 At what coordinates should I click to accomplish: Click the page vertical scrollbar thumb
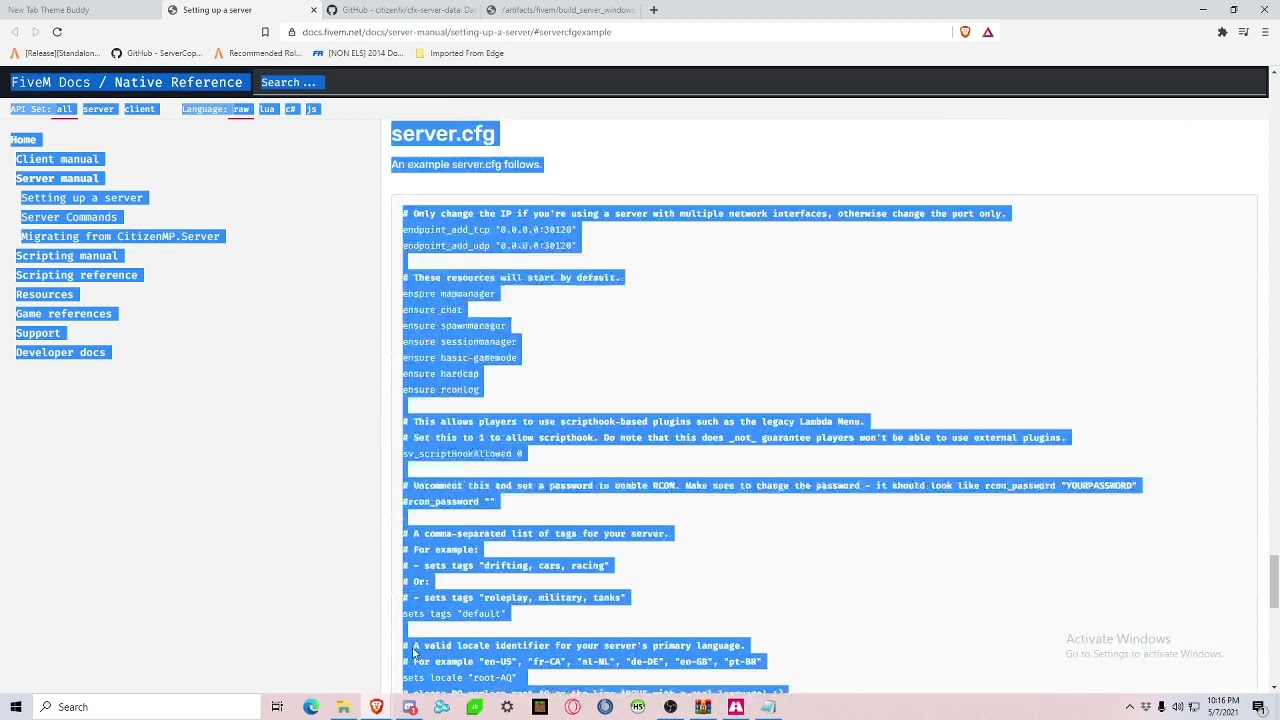(x=1273, y=582)
